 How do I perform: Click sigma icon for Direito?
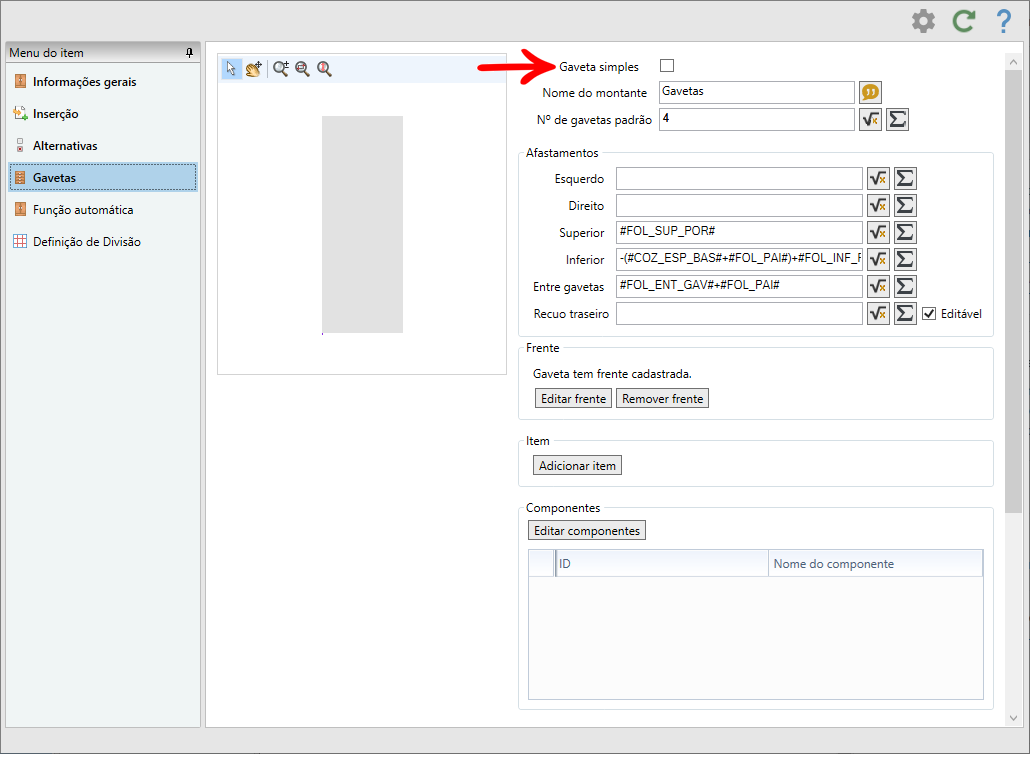(x=906, y=206)
